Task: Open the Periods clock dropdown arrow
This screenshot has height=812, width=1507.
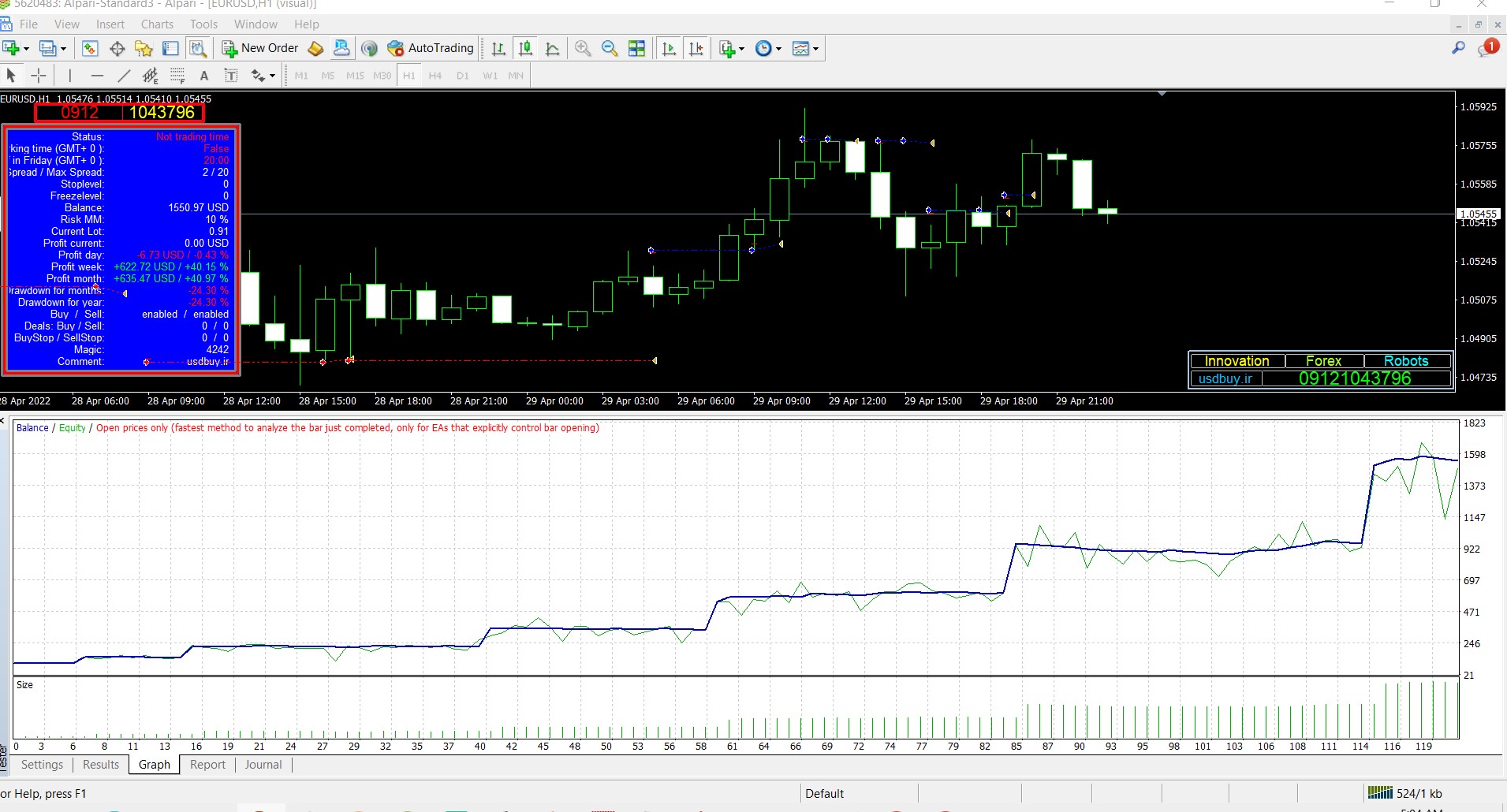Action: (779, 49)
